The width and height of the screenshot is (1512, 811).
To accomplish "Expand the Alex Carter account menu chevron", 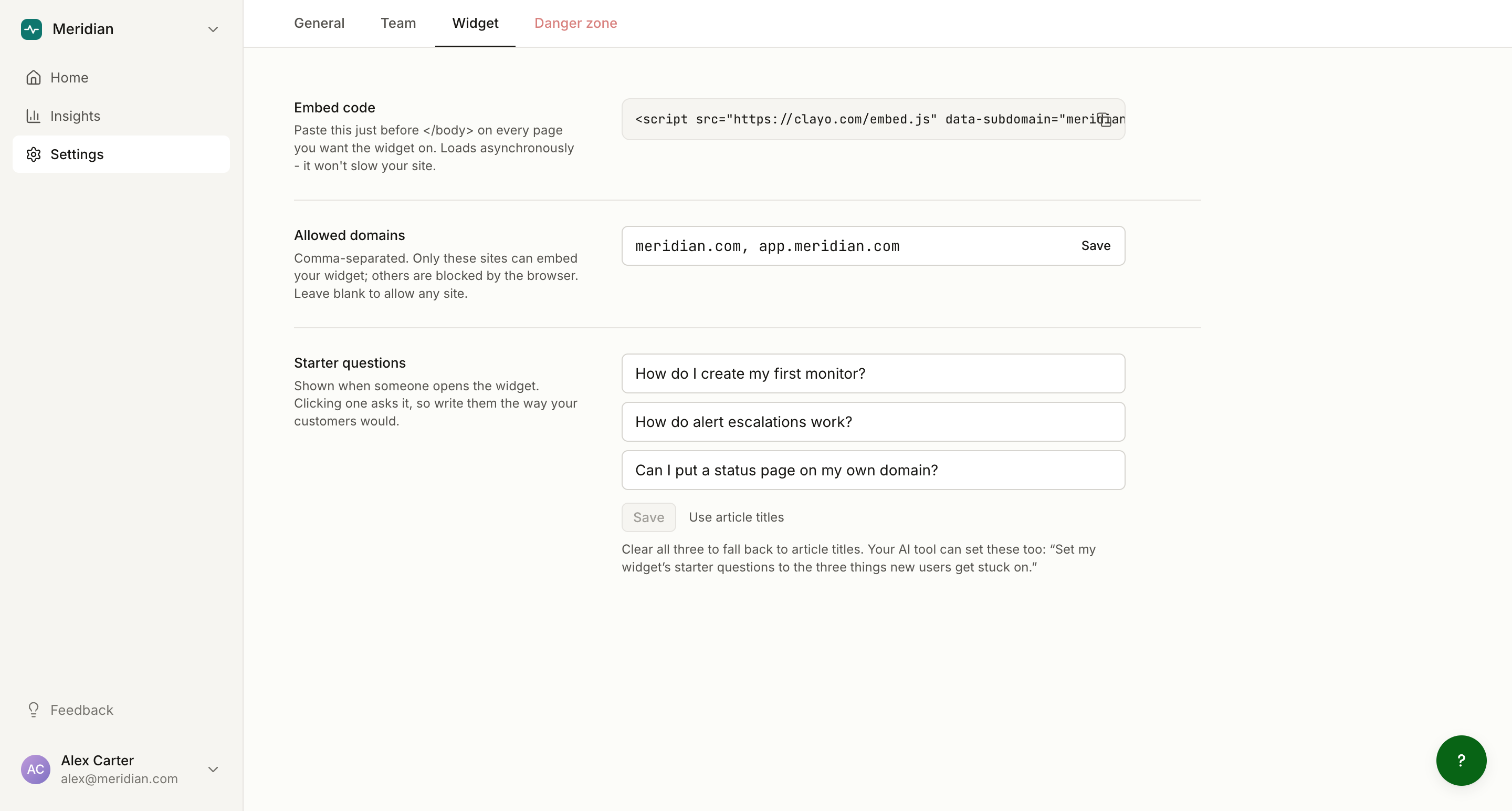I will point(213,770).
